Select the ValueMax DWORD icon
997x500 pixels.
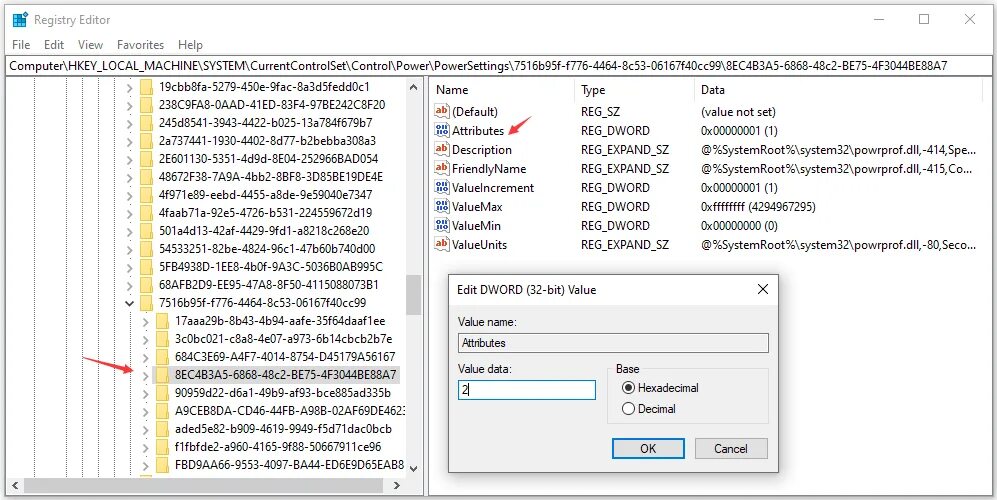441,207
